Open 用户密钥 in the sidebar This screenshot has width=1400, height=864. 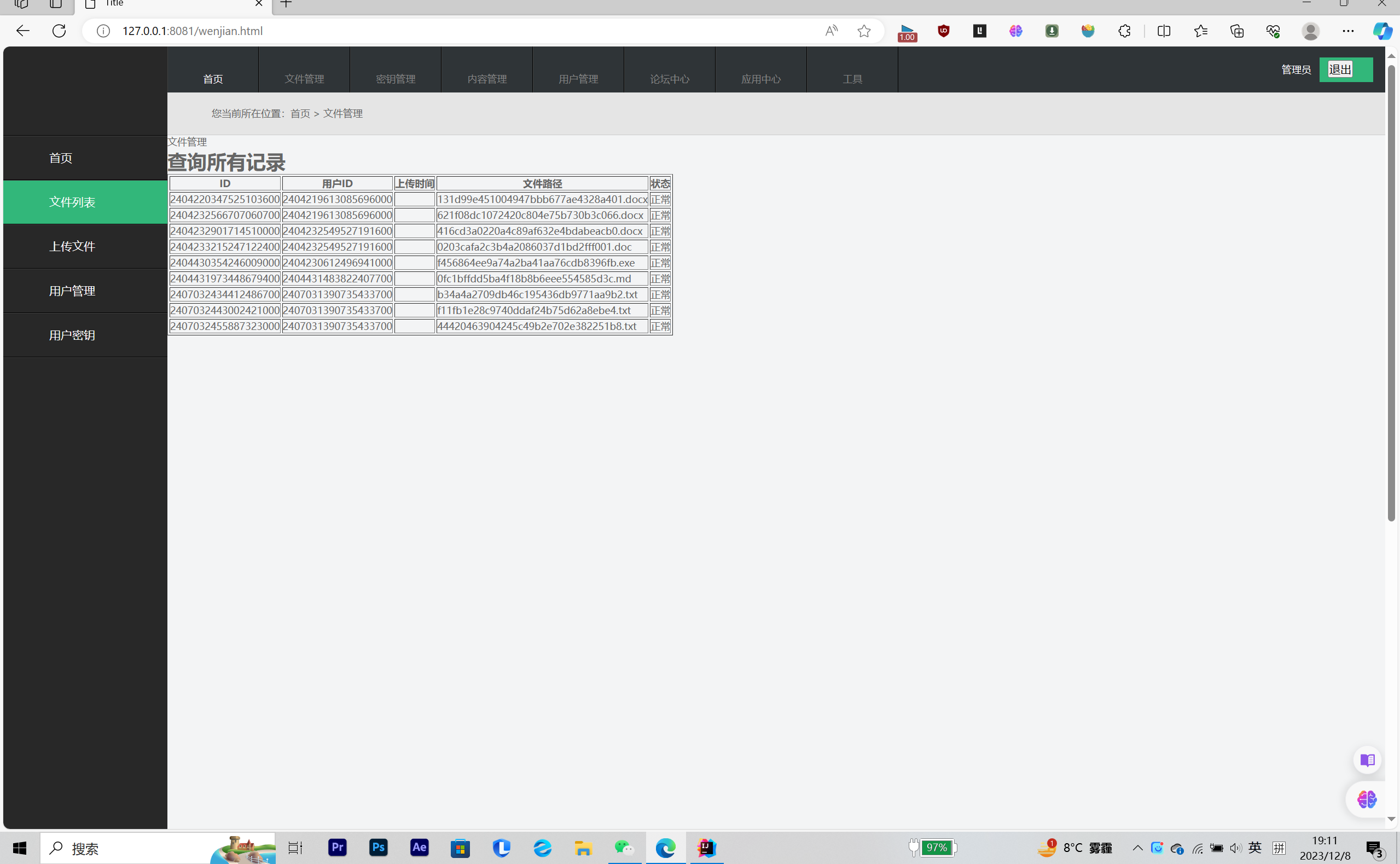click(72, 335)
